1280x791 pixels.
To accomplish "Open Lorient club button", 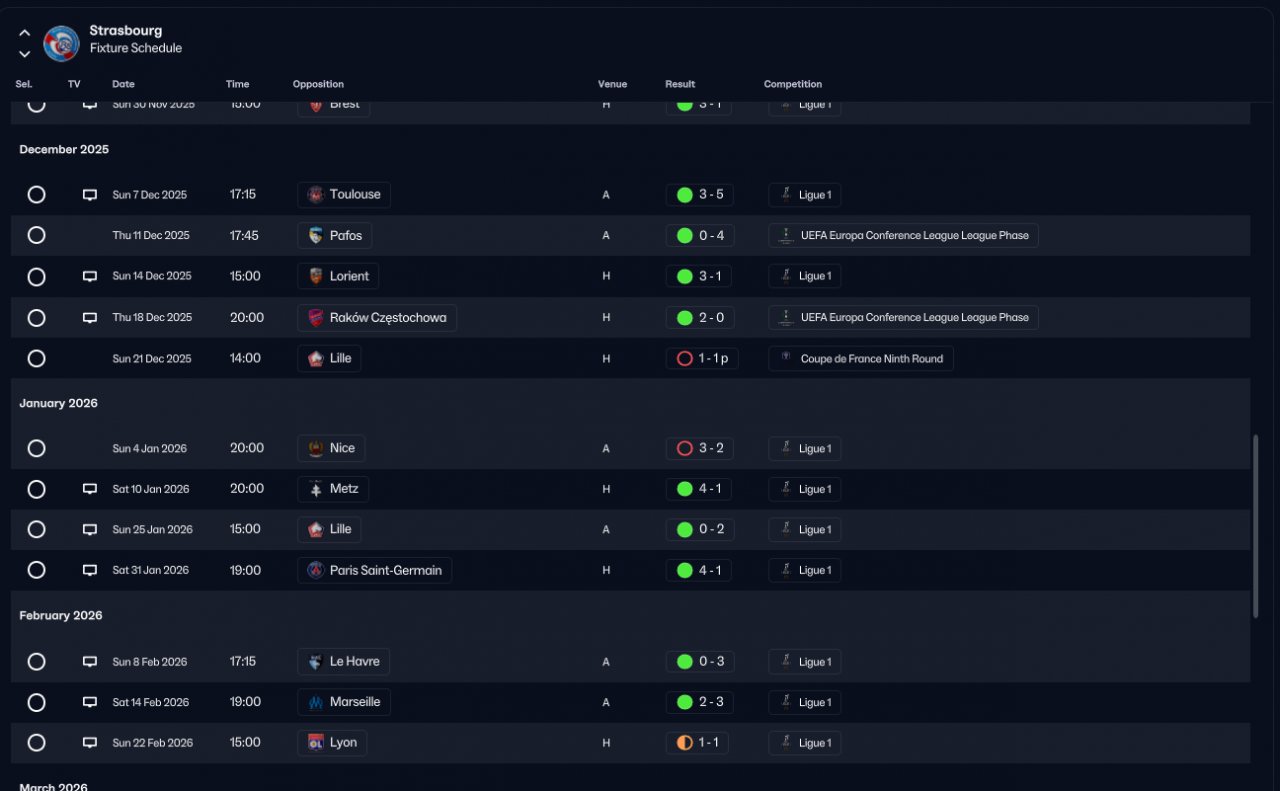I will tap(338, 276).
